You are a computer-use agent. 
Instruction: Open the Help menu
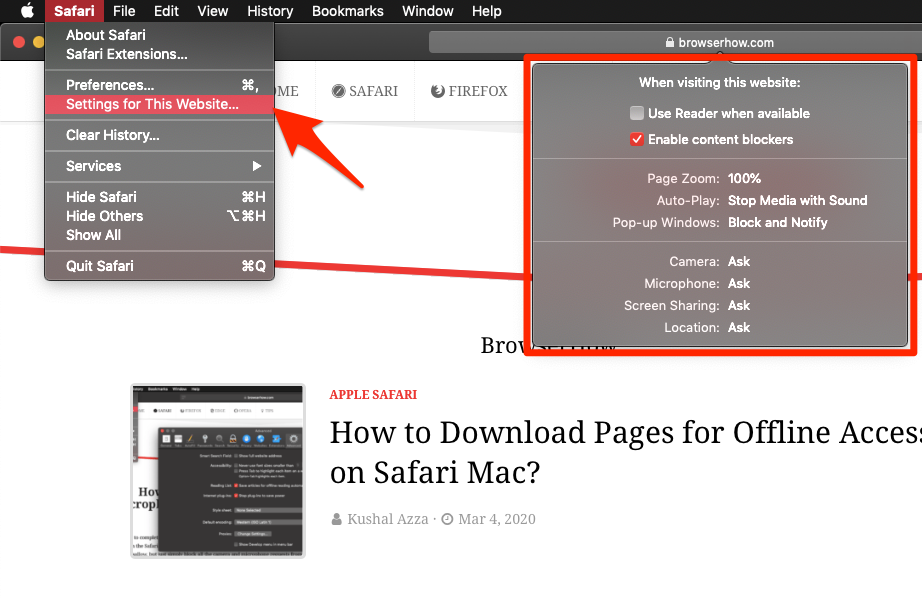tap(486, 11)
